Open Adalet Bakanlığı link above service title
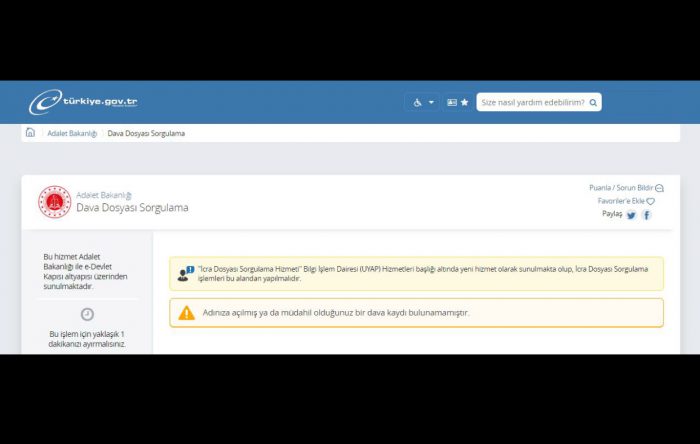700x444 pixels. (104, 195)
